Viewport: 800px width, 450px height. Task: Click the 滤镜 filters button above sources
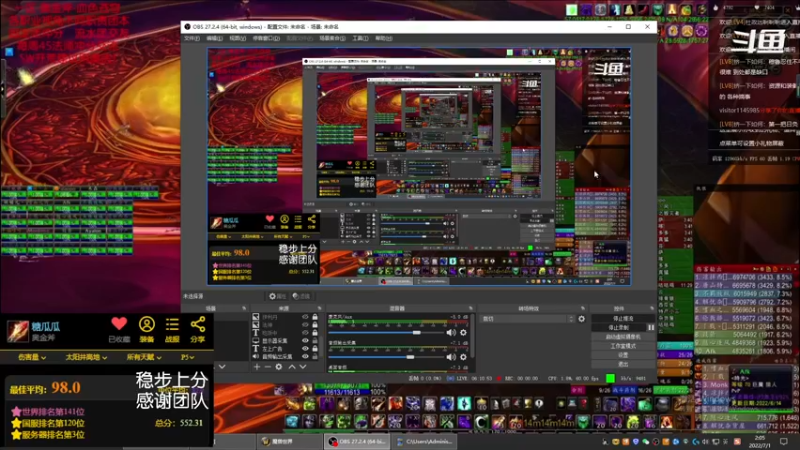click(301, 296)
